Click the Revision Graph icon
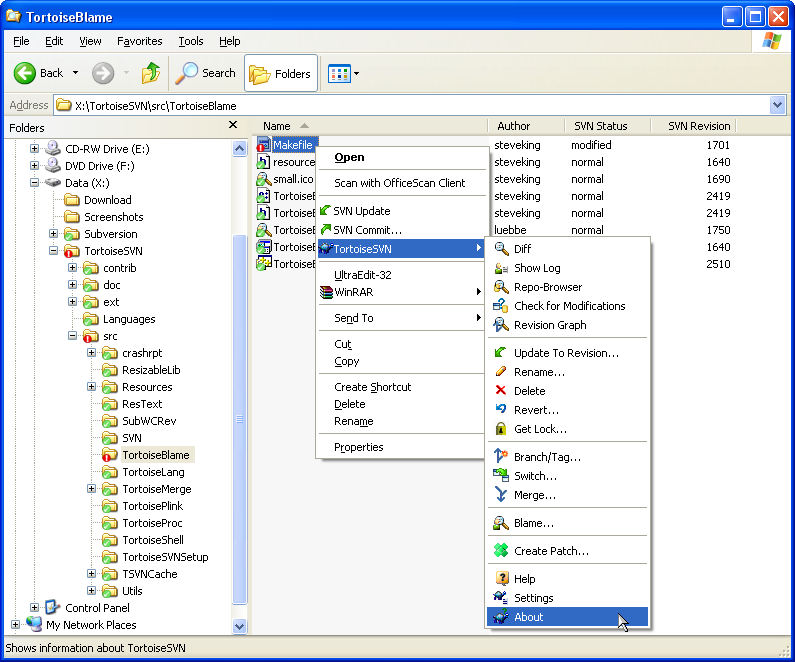Screen dimensions: 795x662 pyautogui.click(x=501, y=325)
